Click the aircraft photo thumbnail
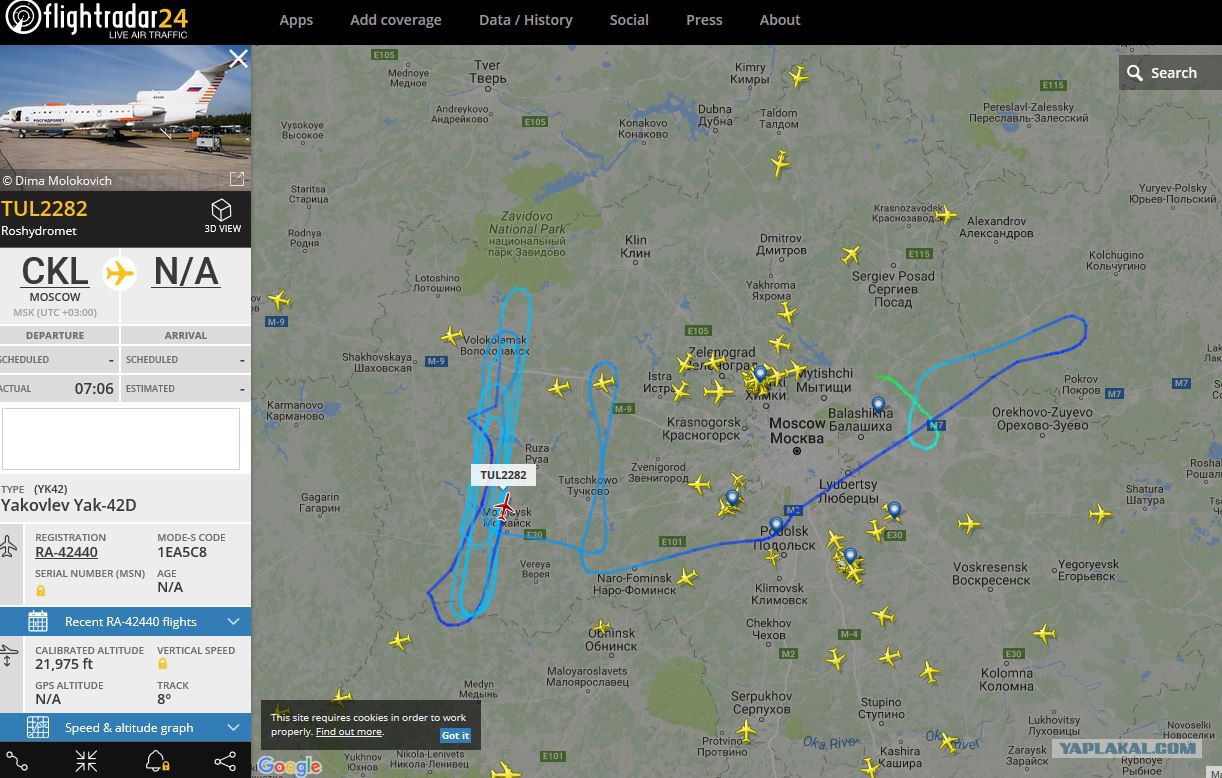The image size is (1222, 778). tap(125, 117)
